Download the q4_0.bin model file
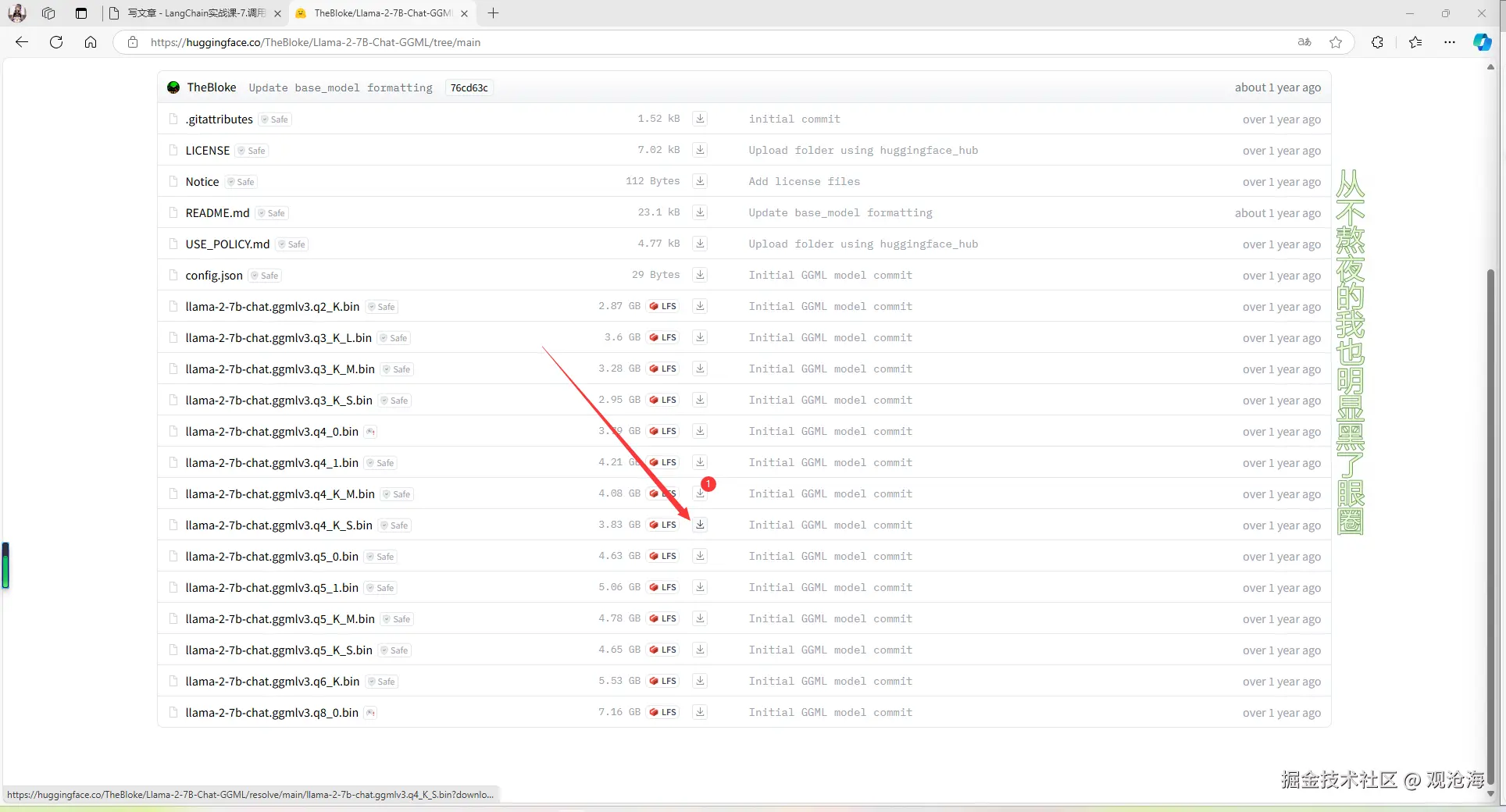 click(700, 431)
